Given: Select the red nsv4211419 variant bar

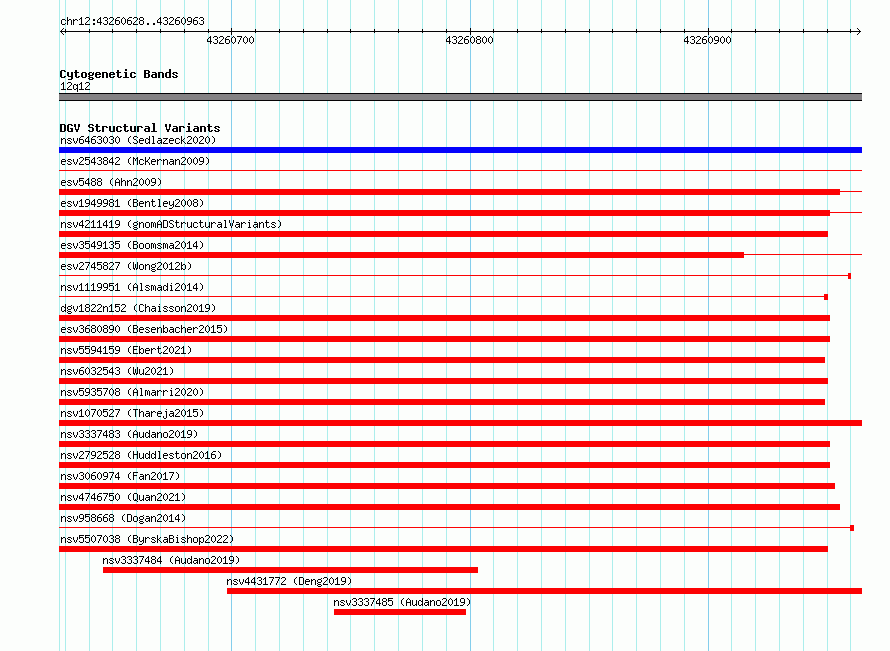Looking at the screenshot, I should 443,234.
